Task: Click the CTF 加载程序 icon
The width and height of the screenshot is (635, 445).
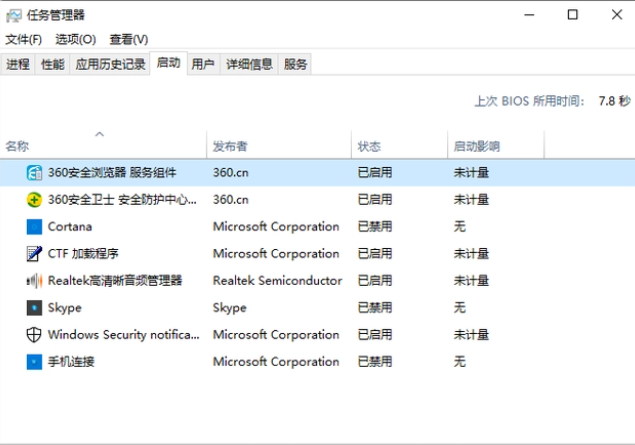Action: (34, 254)
